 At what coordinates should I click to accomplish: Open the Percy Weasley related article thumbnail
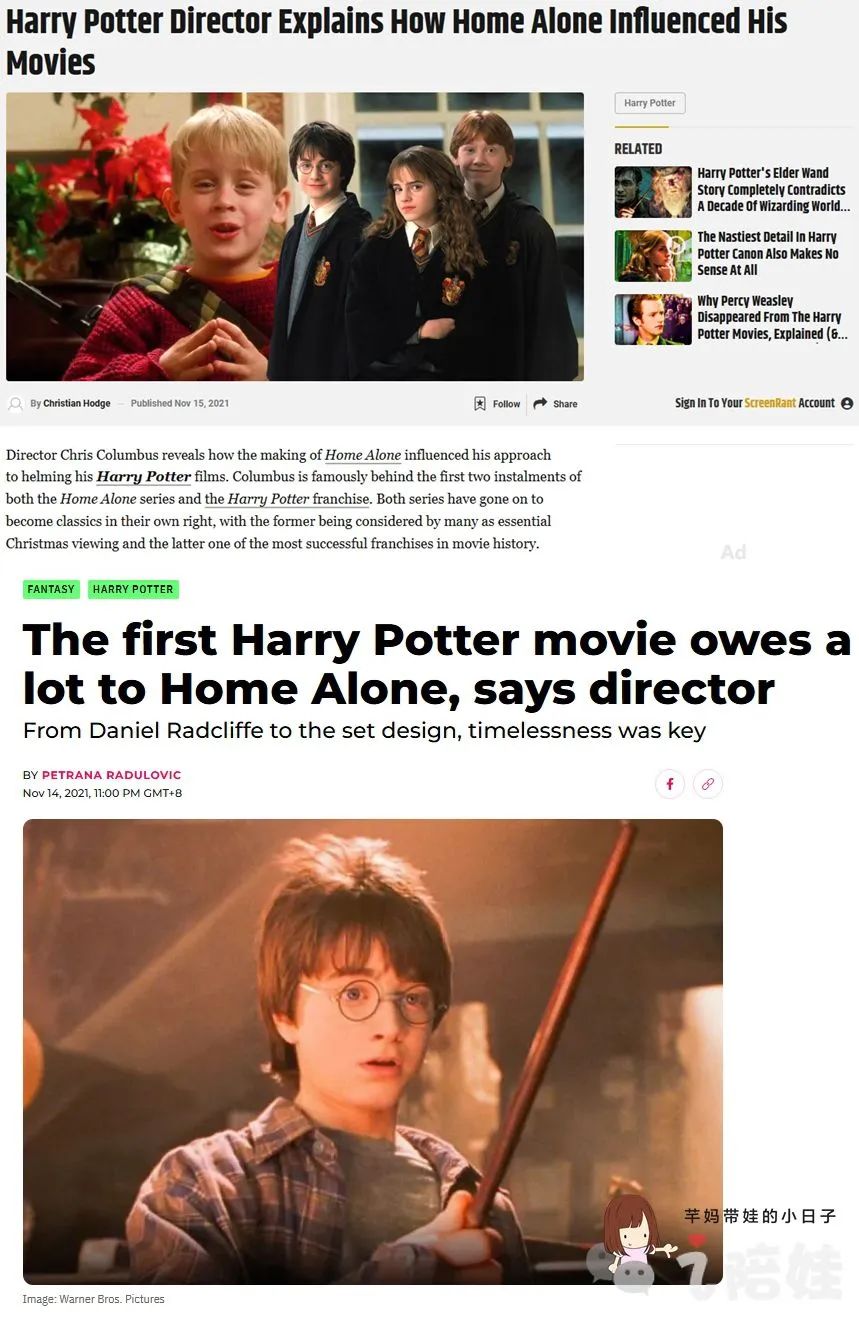click(x=653, y=320)
